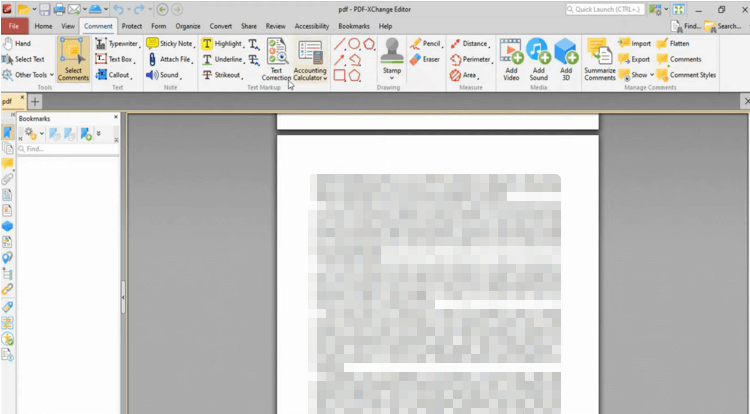Open the Show comments dropdown

(636, 75)
